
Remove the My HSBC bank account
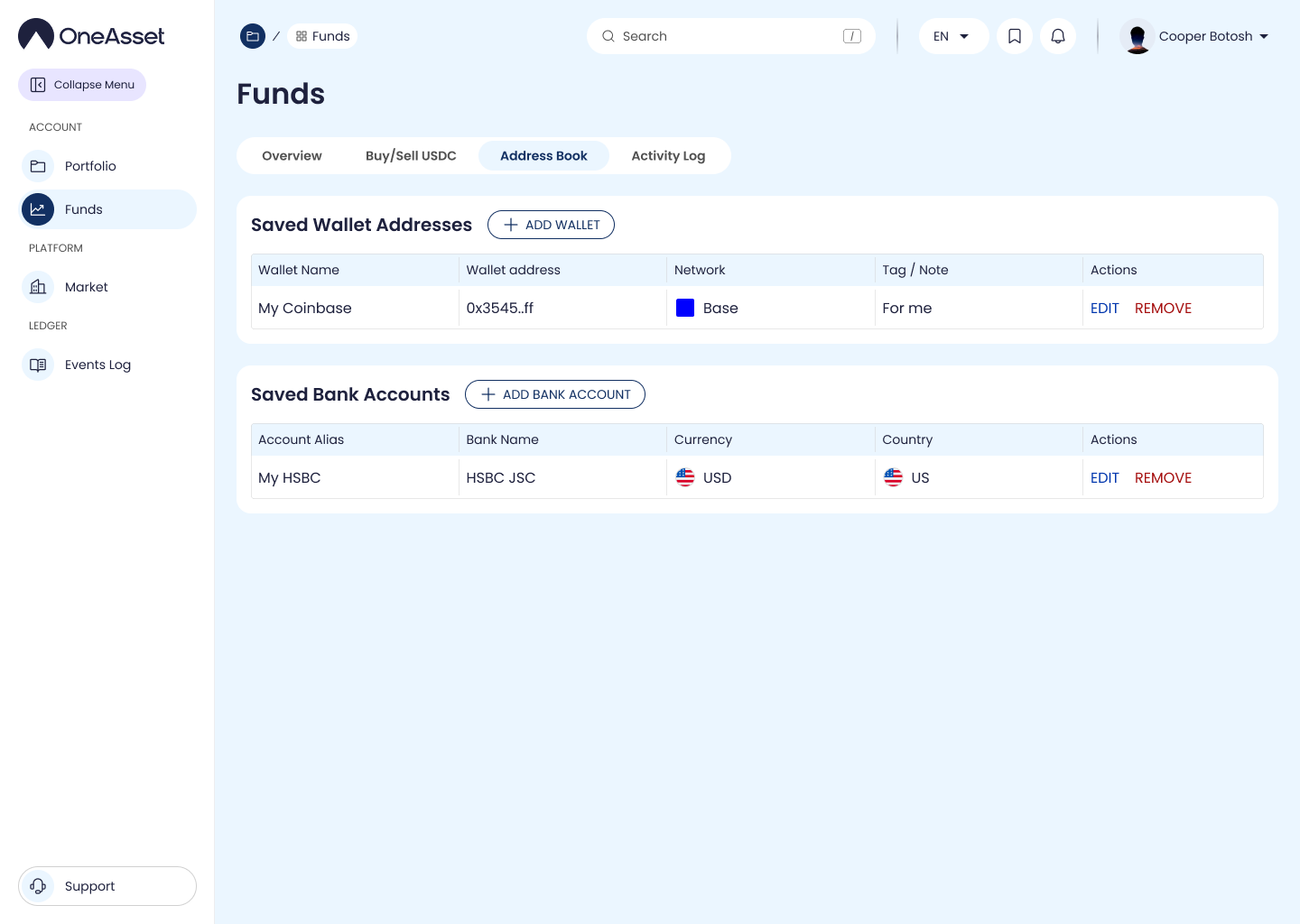point(1163,478)
